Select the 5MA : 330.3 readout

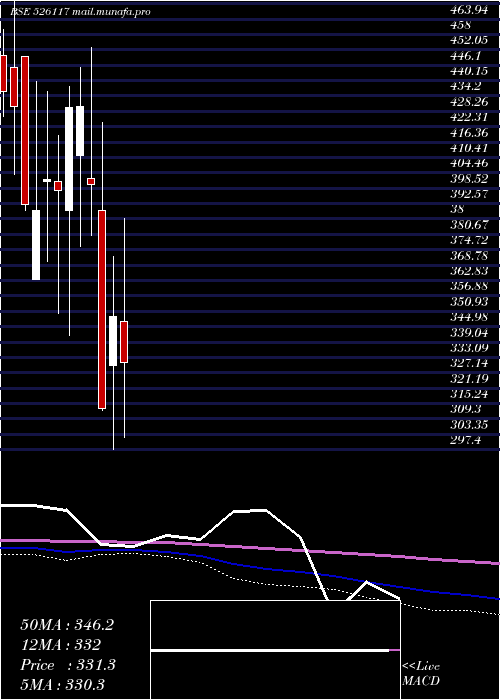[x=62, y=684]
